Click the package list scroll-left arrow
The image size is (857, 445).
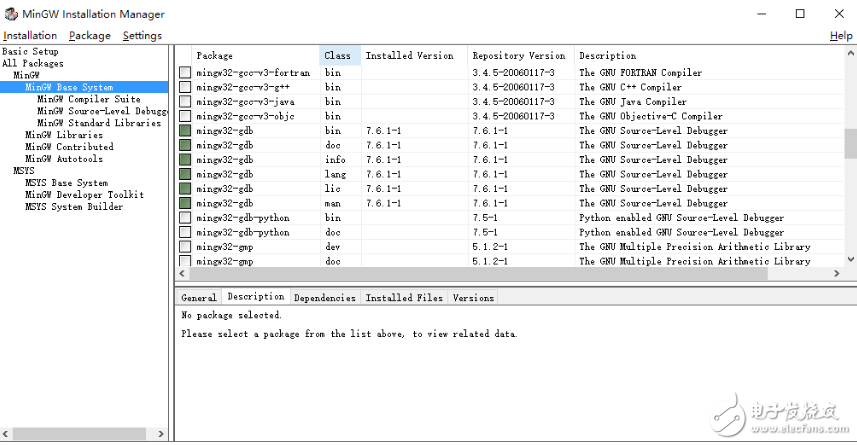coord(182,273)
